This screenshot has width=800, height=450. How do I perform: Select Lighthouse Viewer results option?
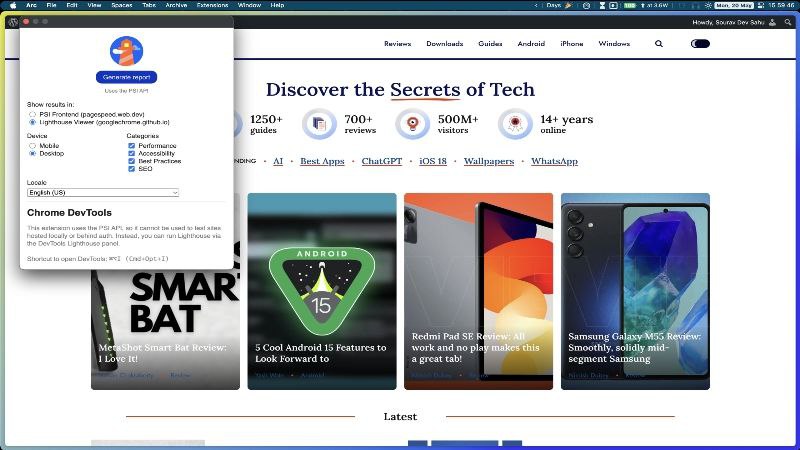coord(33,122)
